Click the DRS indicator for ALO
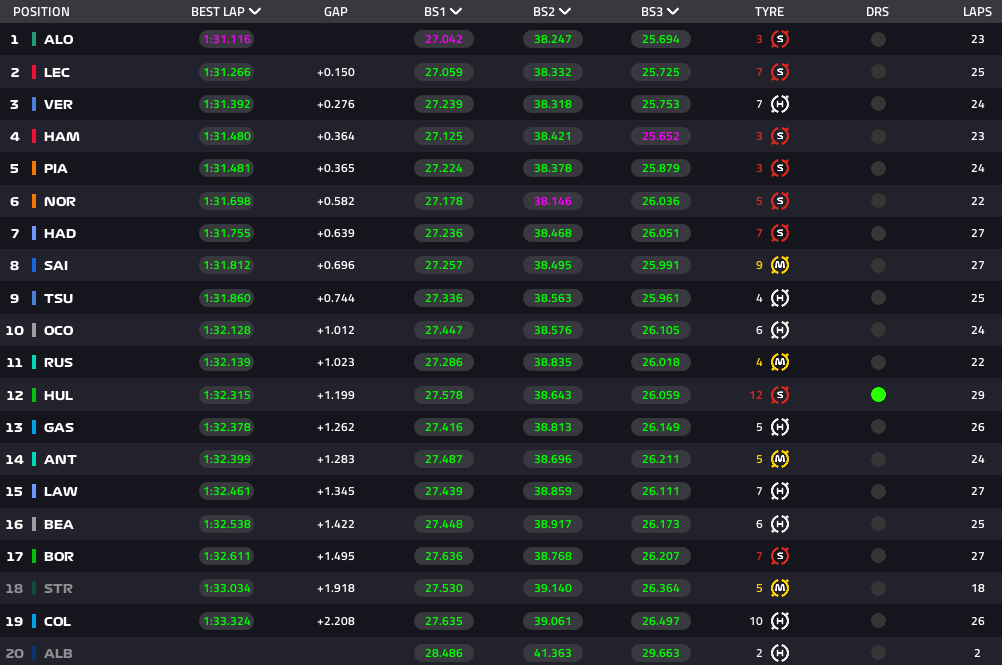 [878, 40]
